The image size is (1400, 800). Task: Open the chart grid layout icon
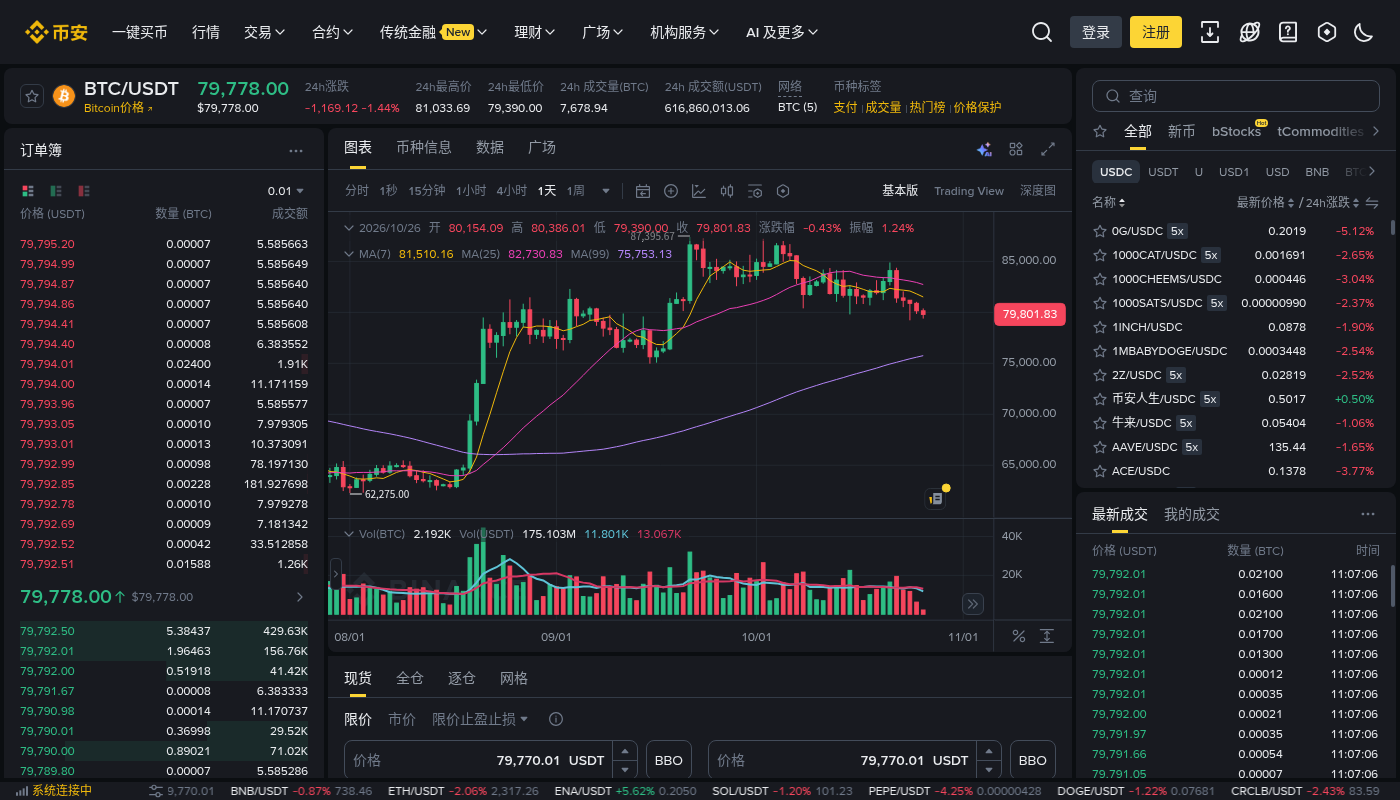[x=1016, y=149]
